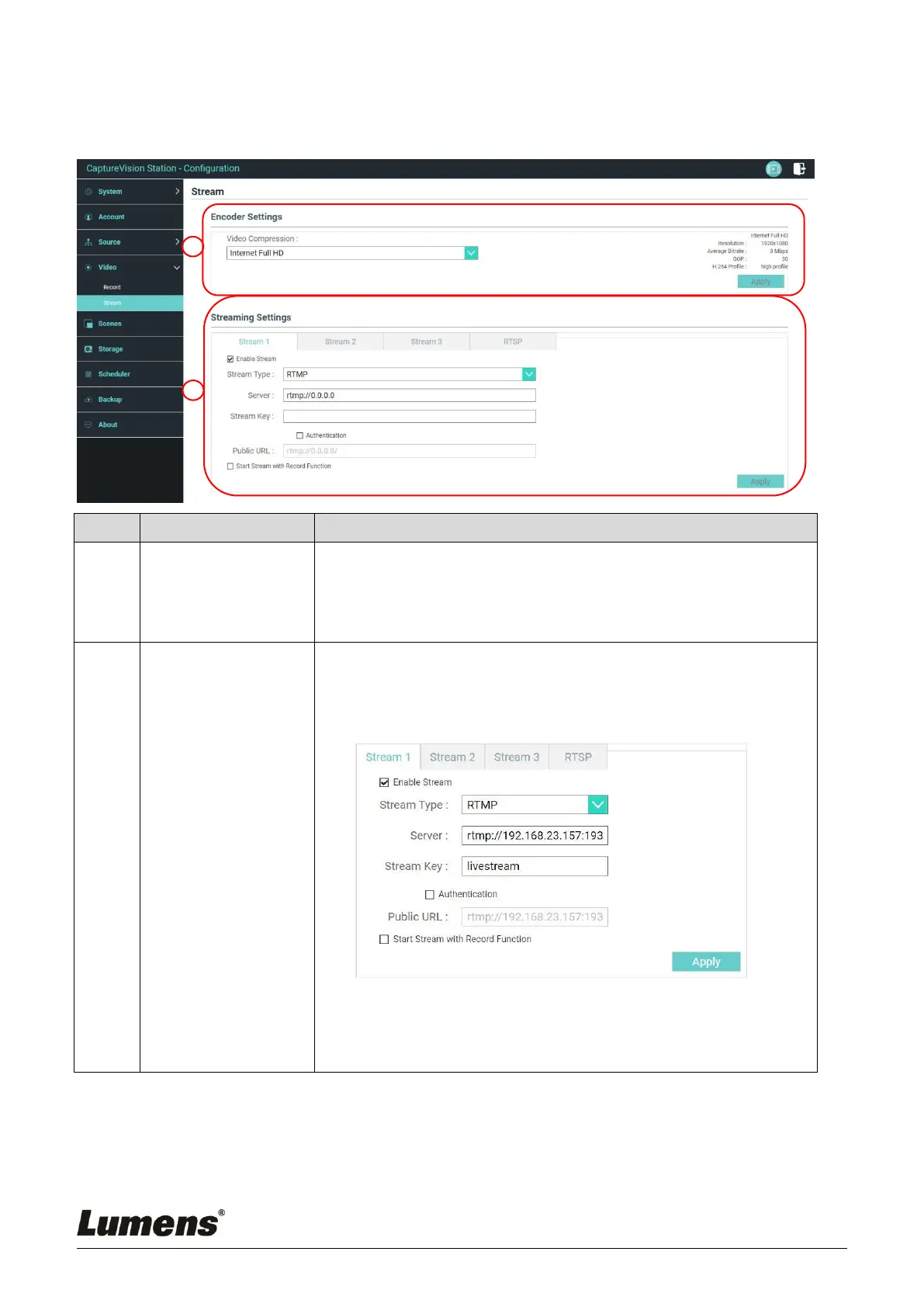
Task: Click 'CaptureVision Station - Configuration' title text
Action: [x=163, y=168]
